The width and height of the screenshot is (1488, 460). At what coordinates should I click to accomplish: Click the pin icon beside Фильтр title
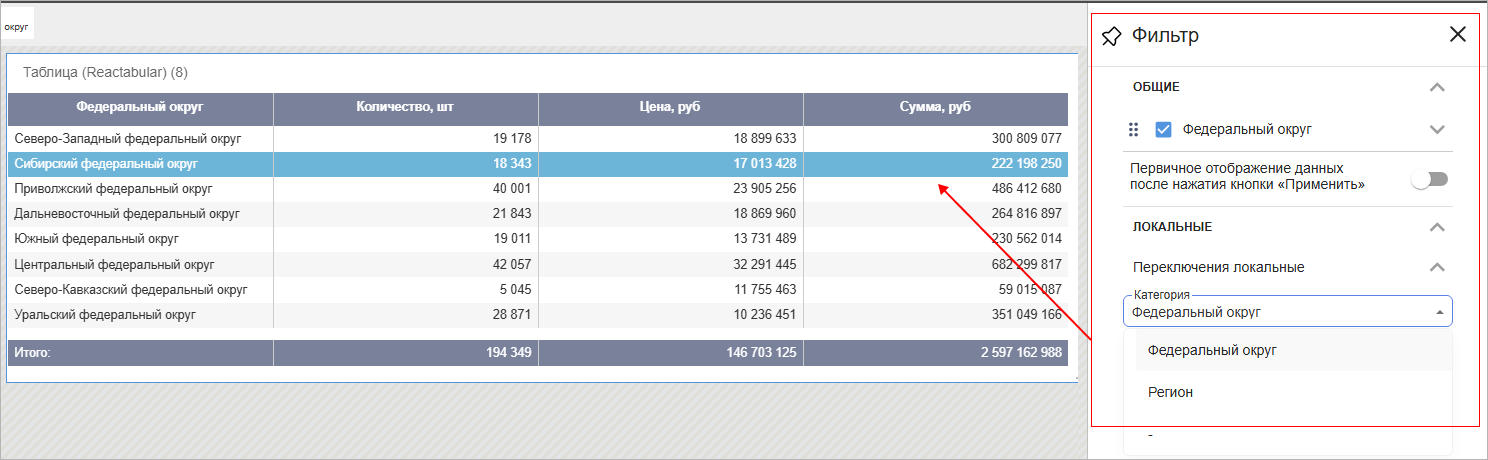tap(1111, 36)
